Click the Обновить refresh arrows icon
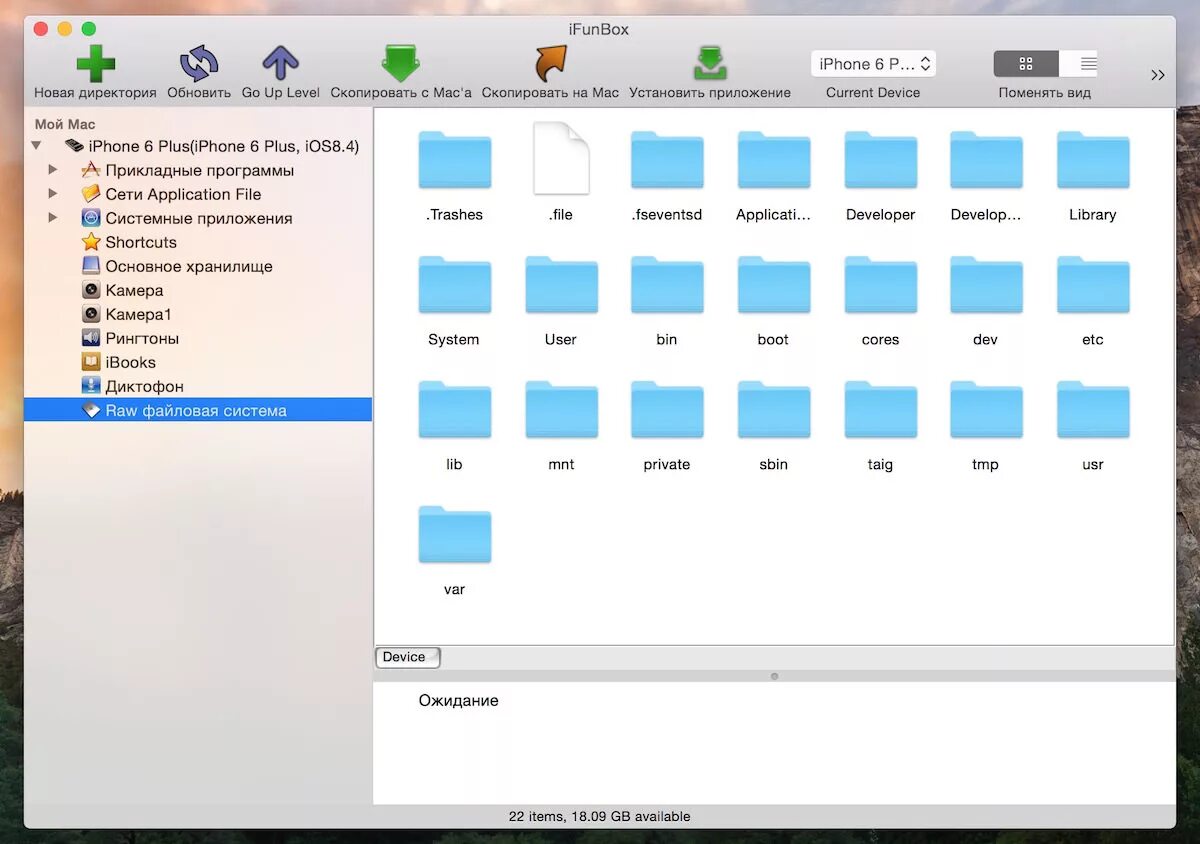 199,64
